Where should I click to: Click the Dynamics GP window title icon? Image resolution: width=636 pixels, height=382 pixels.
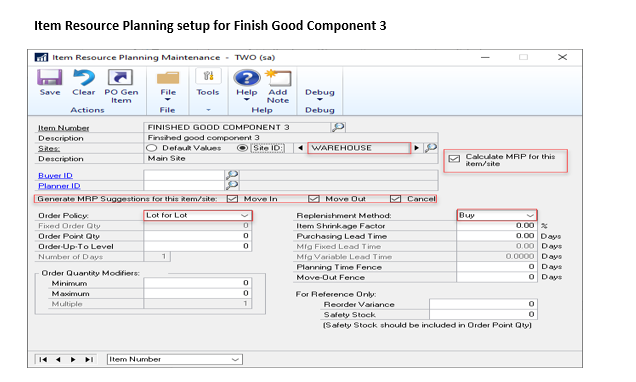point(41,58)
